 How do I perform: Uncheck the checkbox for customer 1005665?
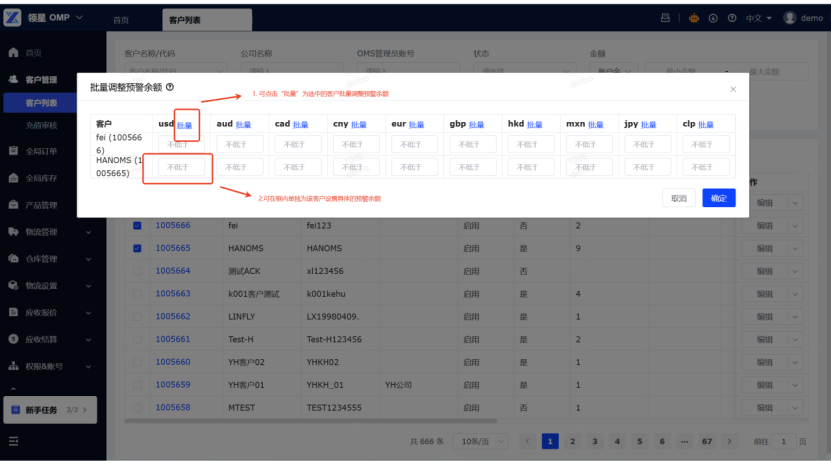[x=137, y=248]
